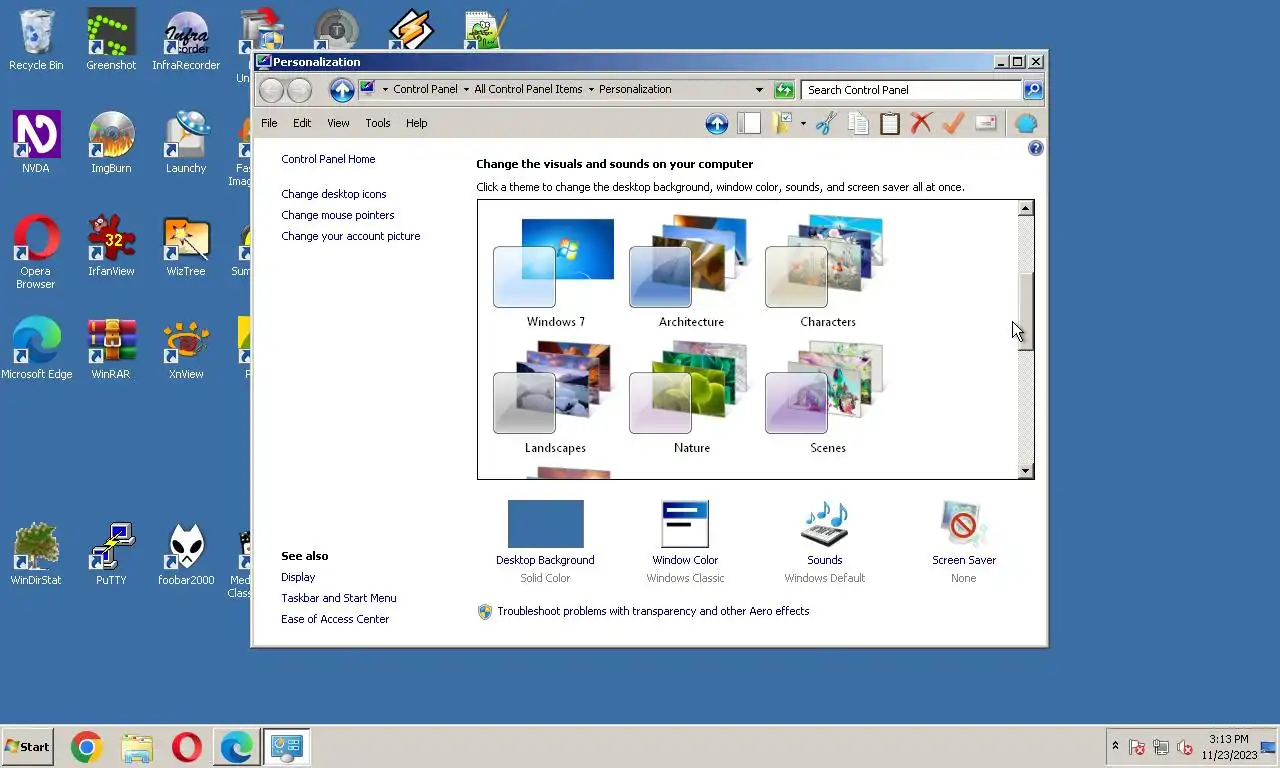The width and height of the screenshot is (1280, 768).
Task: Click the blue shell icon in toolbar
Action: (1026, 123)
